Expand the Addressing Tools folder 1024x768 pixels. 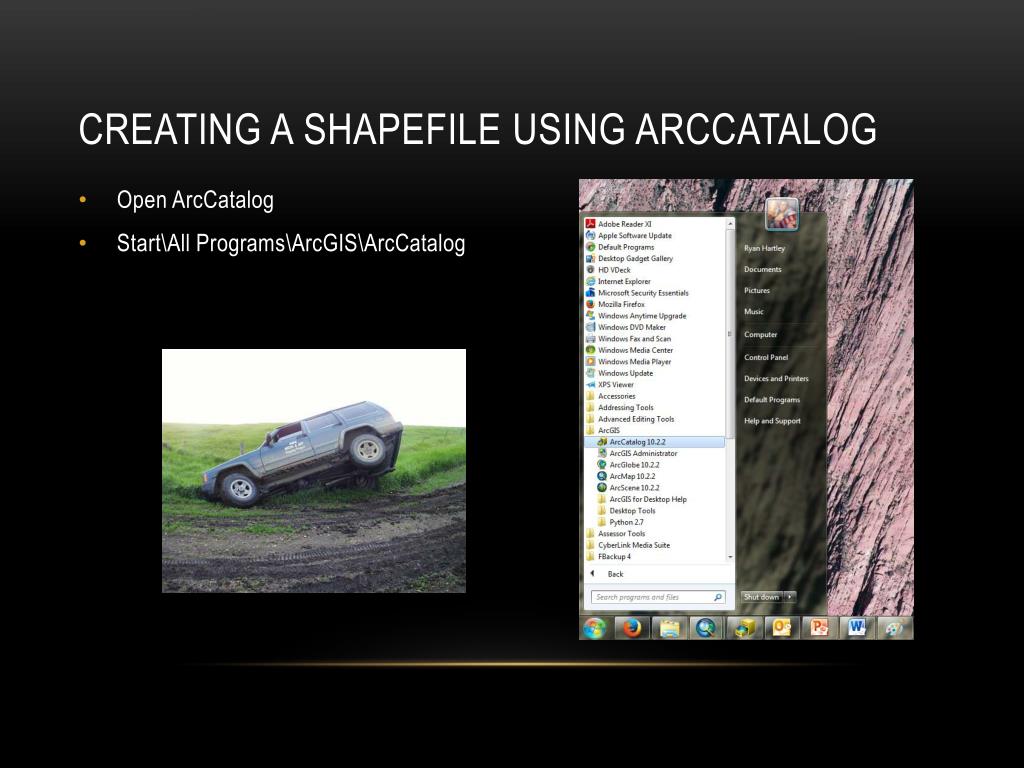pos(620,408)
